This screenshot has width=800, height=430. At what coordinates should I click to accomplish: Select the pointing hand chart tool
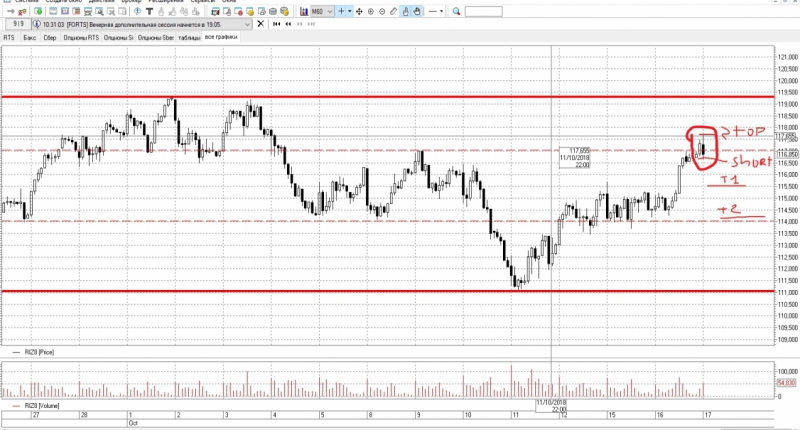pyautogui.click(x=406, y=11)
